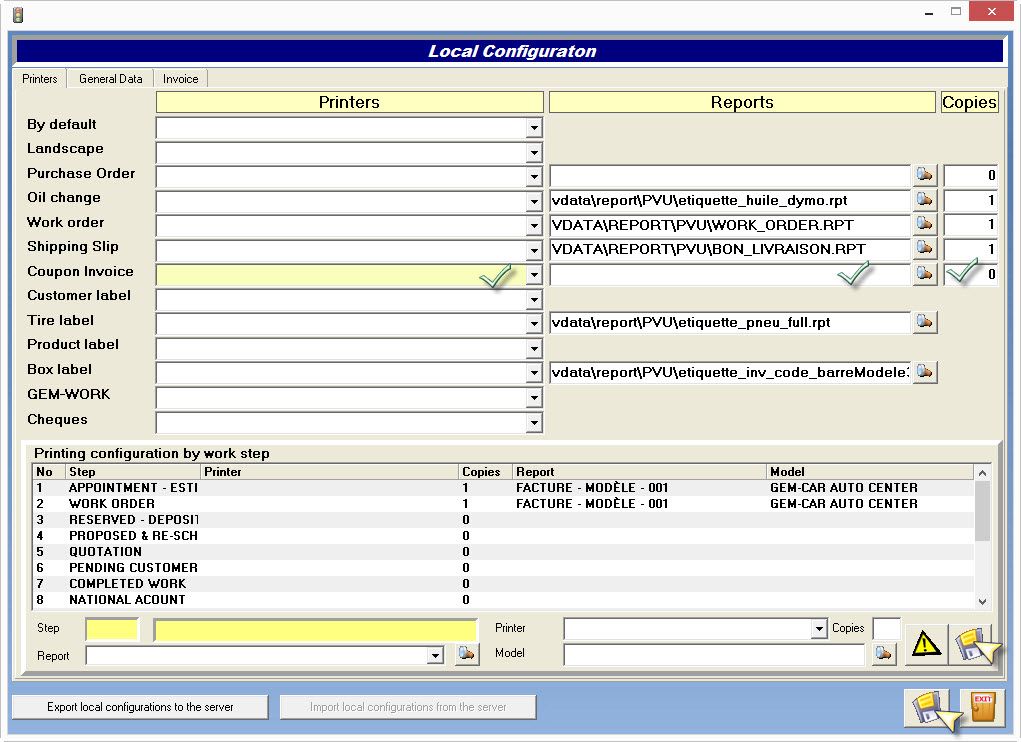
Task: Click the Purchase Order report path field
Action: pos(730,176)
